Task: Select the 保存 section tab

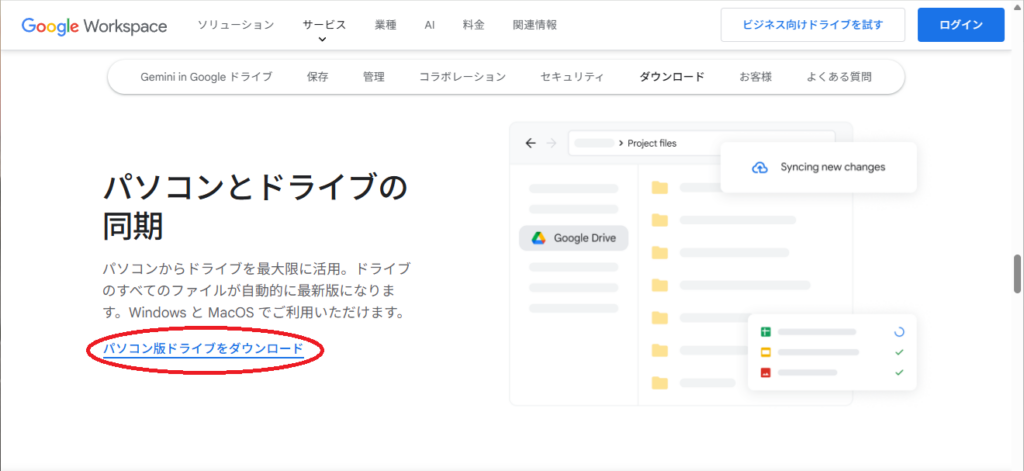Action: [317, 77]
